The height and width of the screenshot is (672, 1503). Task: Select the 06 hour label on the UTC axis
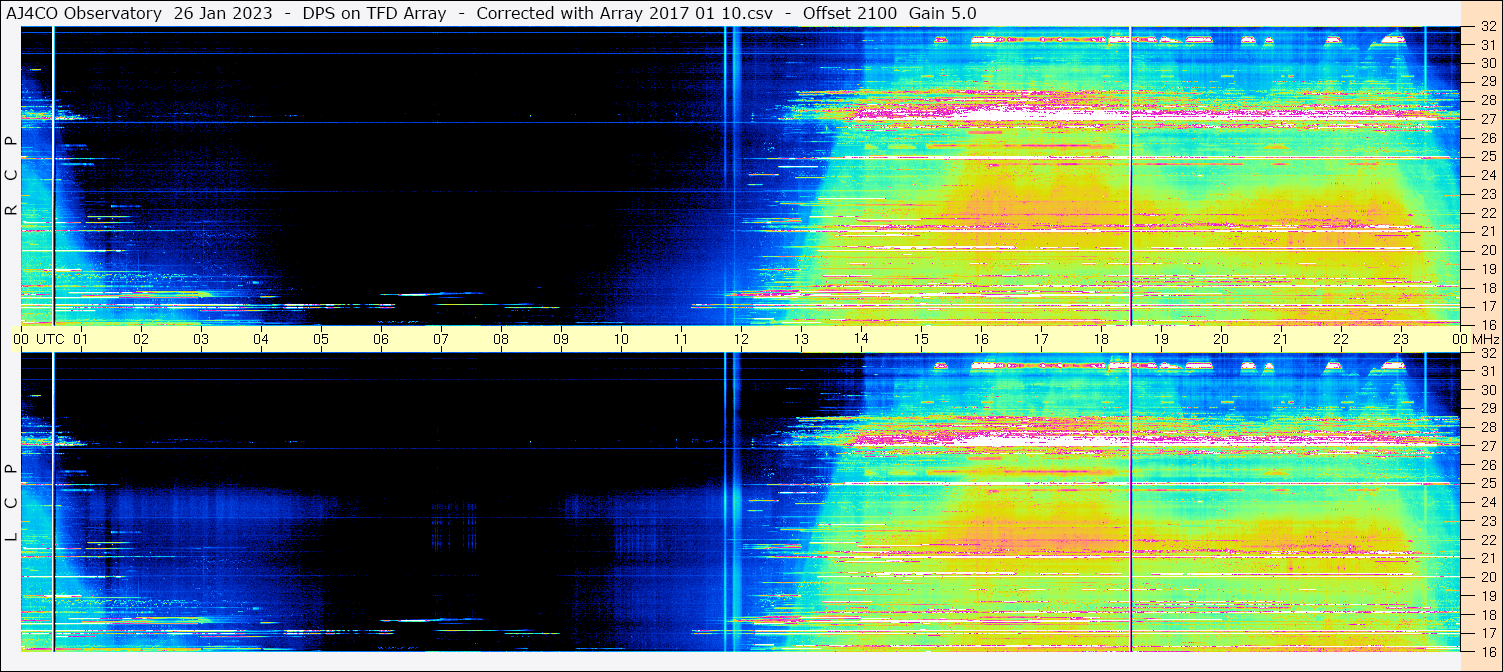[381, 339]
